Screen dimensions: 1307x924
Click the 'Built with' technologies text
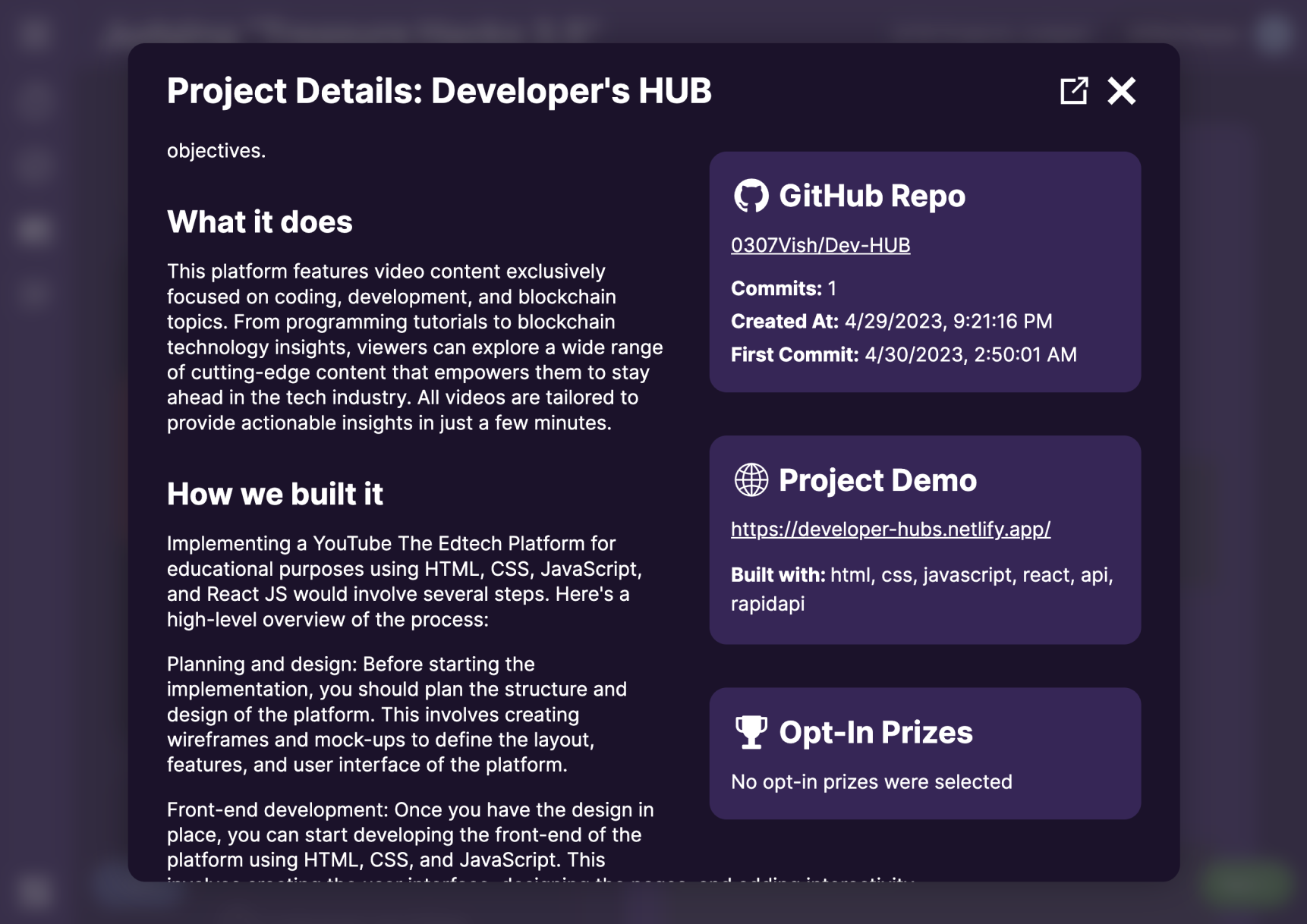click(922, 589)
